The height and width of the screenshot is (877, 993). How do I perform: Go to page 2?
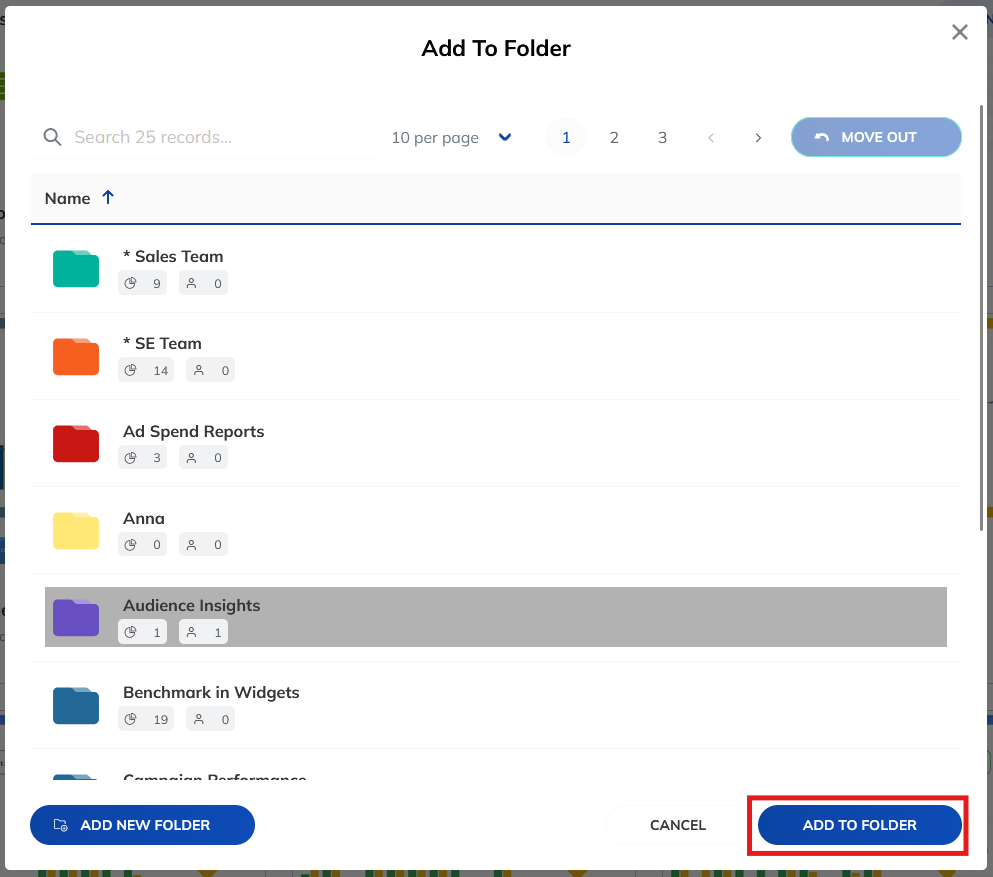(614, 137)
